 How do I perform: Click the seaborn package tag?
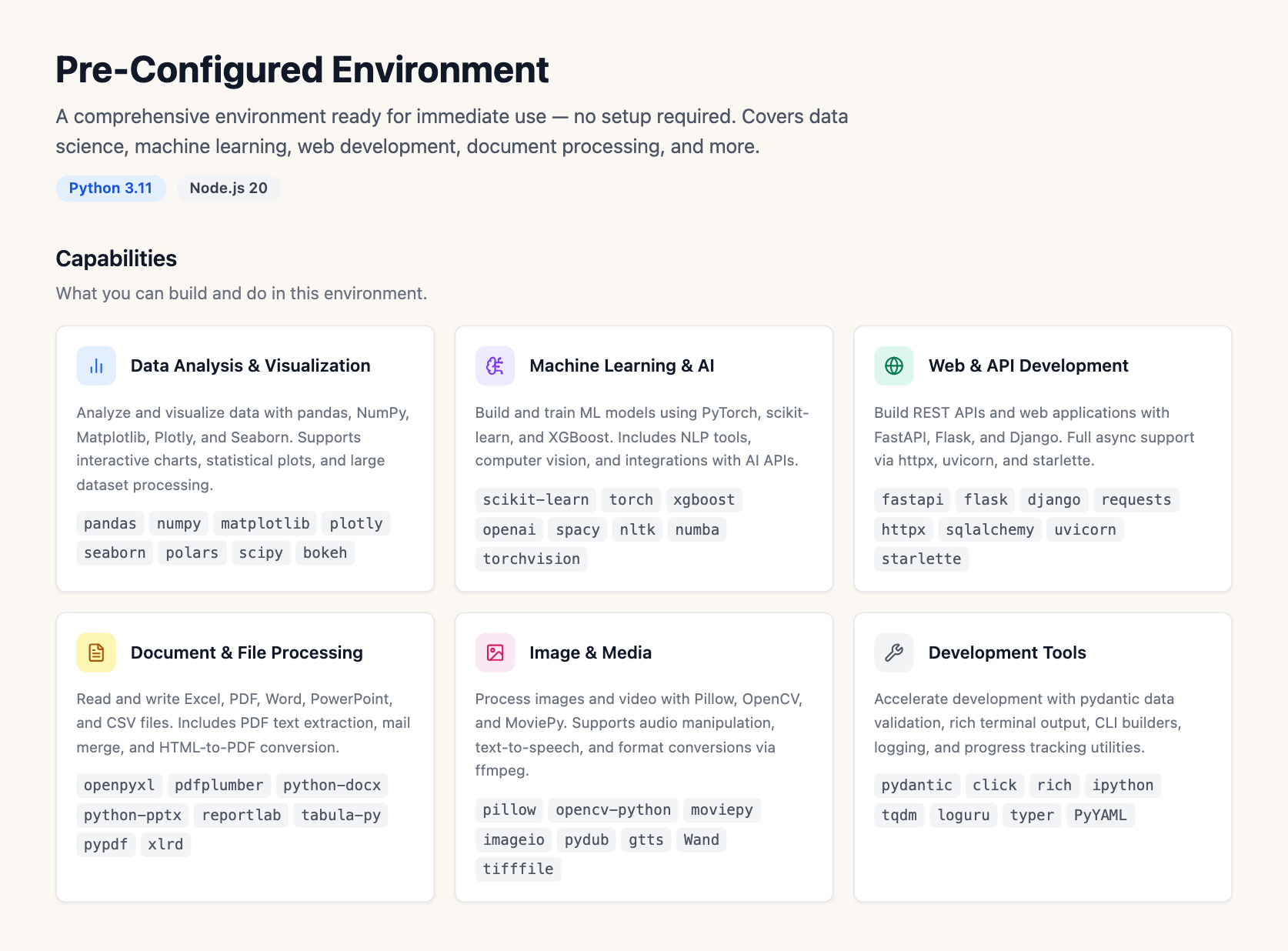coord(115,552)
